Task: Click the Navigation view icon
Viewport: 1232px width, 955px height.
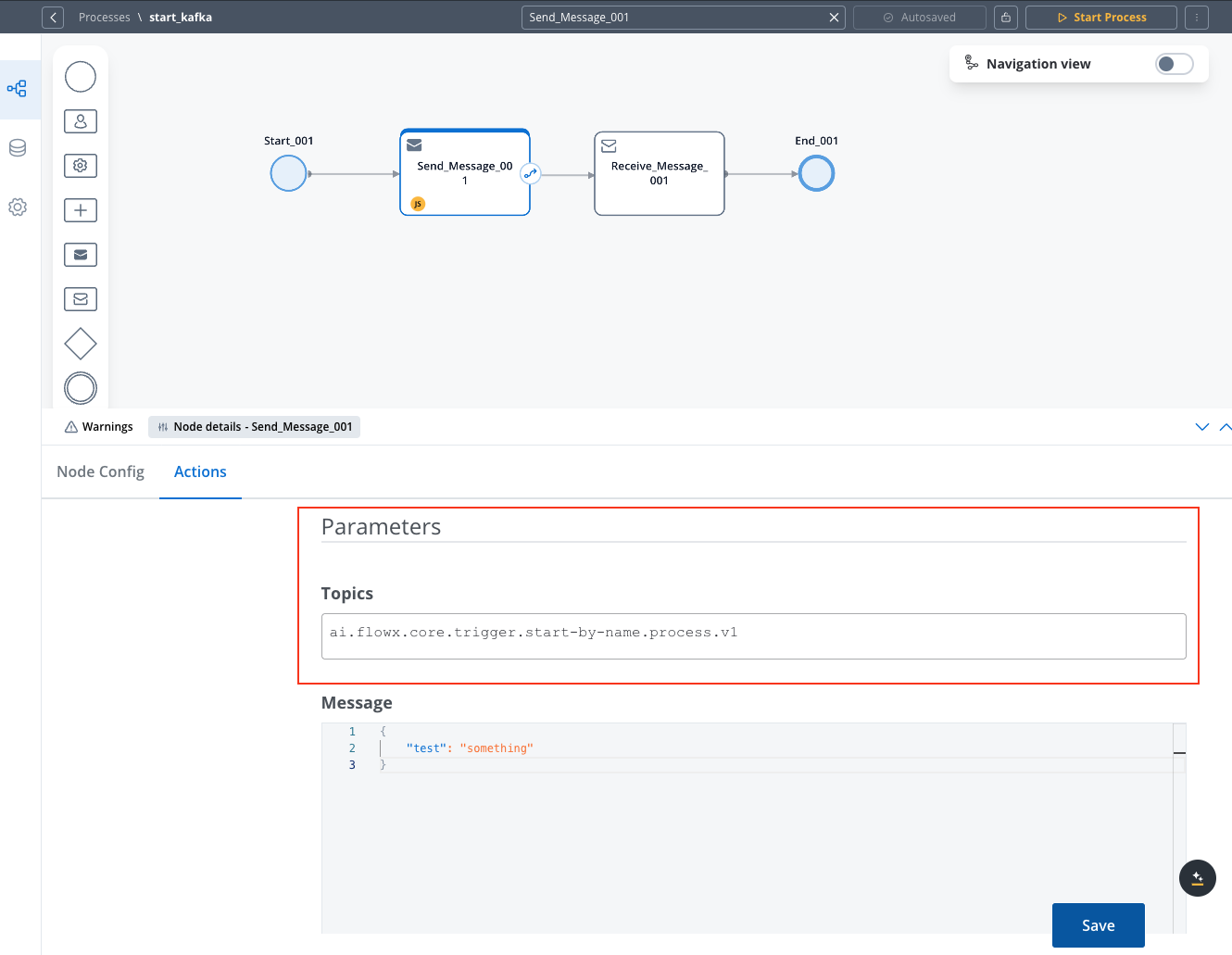Action: pos(972,63)
